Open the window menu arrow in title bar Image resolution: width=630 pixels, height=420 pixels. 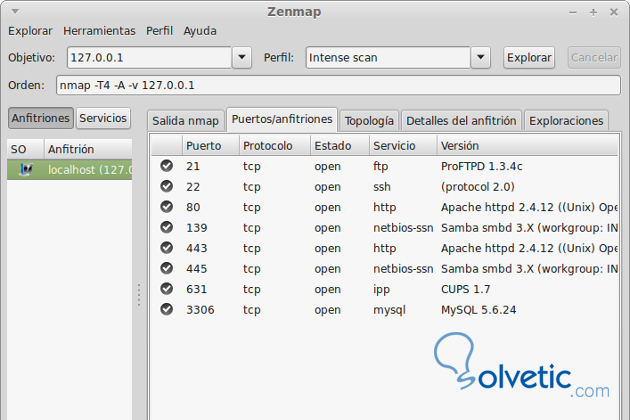(15, 12)
